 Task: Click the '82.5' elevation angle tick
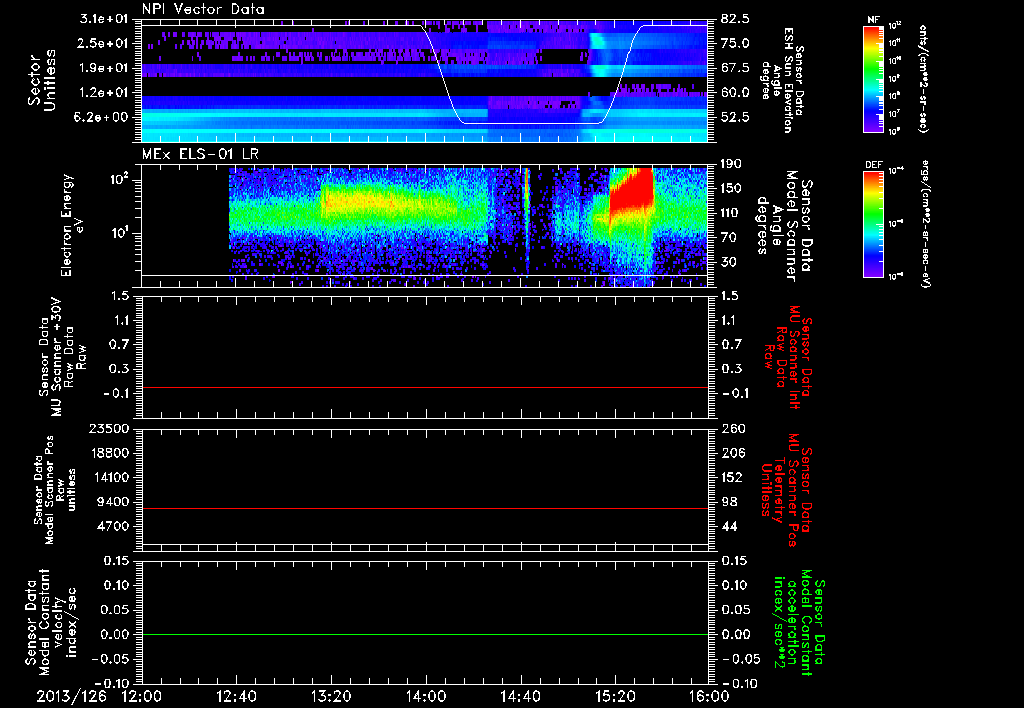tap(735, 18)
